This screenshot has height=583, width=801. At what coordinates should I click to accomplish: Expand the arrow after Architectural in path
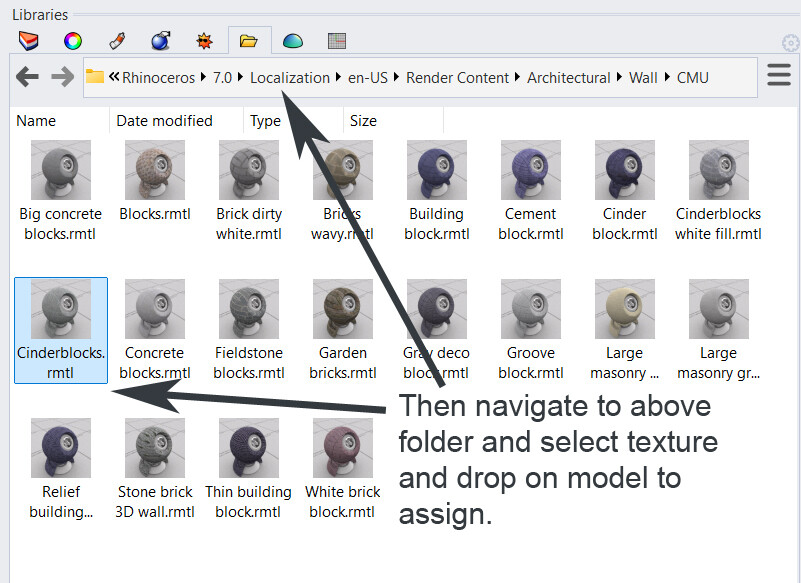coord(619,77)
